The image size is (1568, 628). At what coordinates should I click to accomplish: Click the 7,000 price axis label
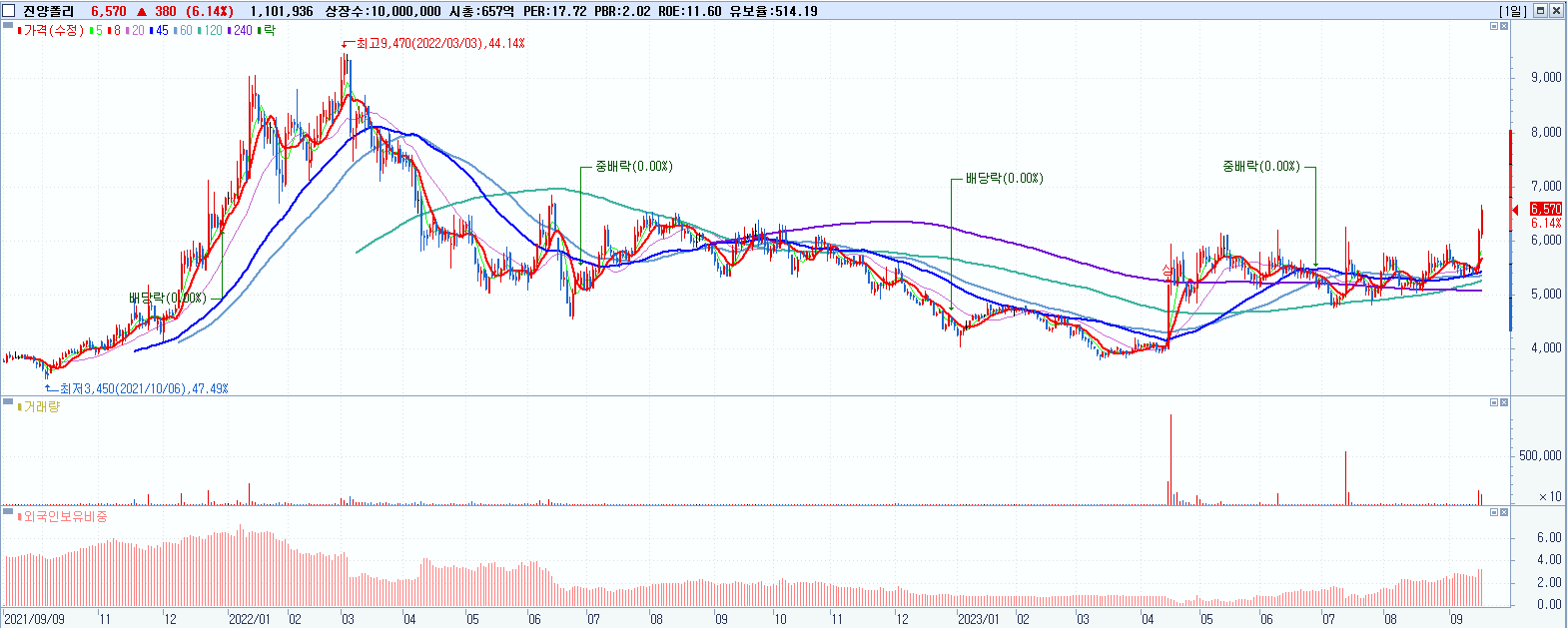point(1547,186)
